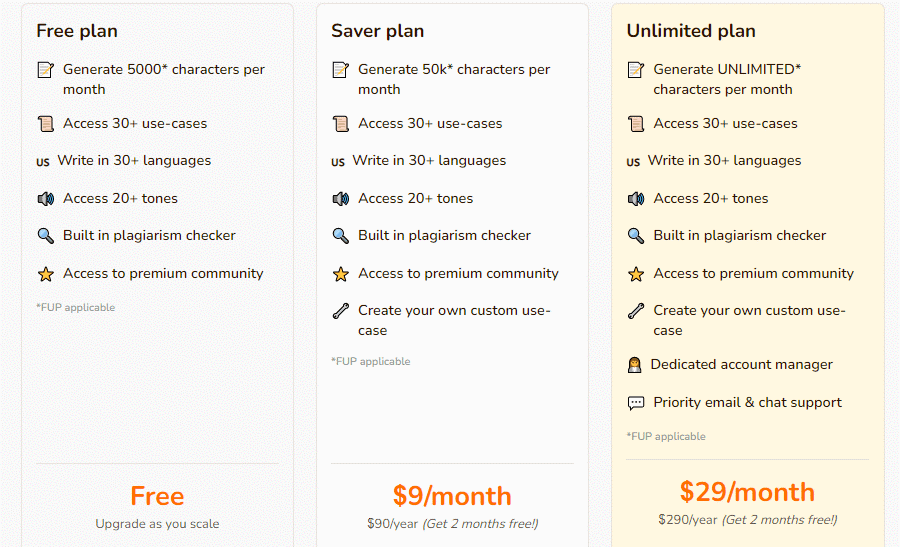Click the orange Free price label

tap(157, 496)
